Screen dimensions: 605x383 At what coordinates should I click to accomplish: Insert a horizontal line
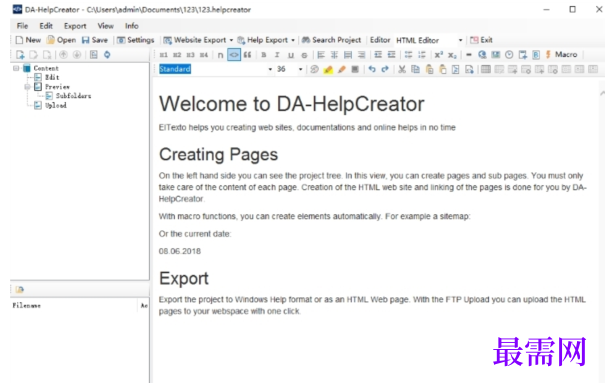click(x=469, y=55)
